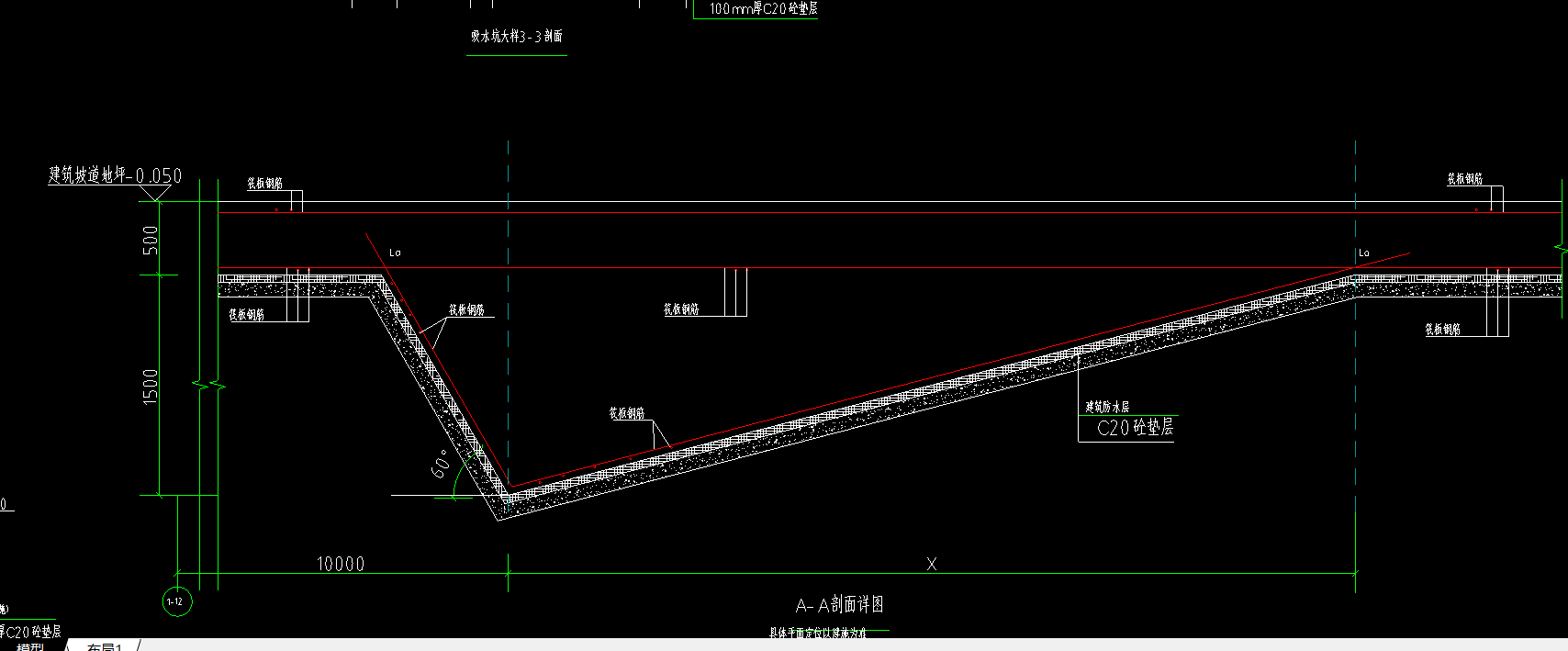Image resolution: width=1568 pixels, height=651 pixels.
Task: Select the C20砼垫层 label under 建筑防水层
Action: (x=1136, y=427)
